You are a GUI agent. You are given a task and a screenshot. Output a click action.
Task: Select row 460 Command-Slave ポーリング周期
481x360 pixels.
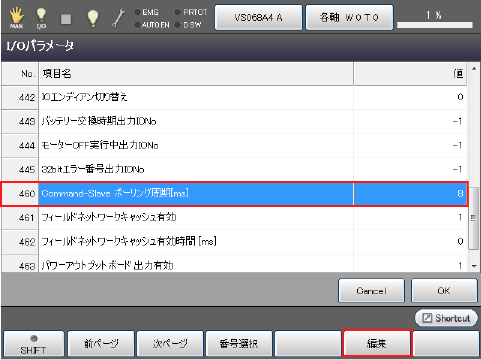coord(234,194)
